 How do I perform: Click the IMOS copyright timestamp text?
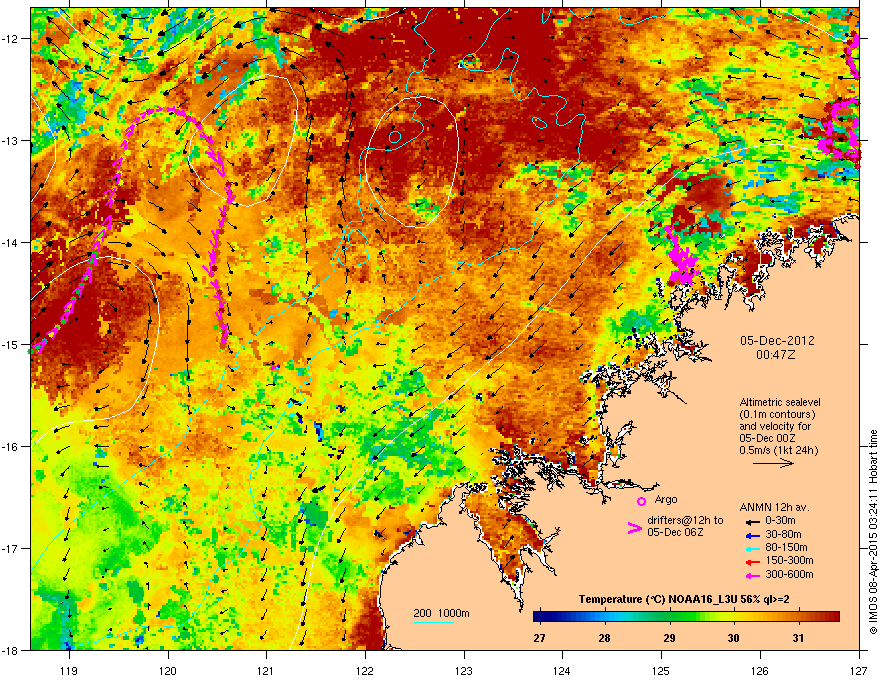pos(873,532)
